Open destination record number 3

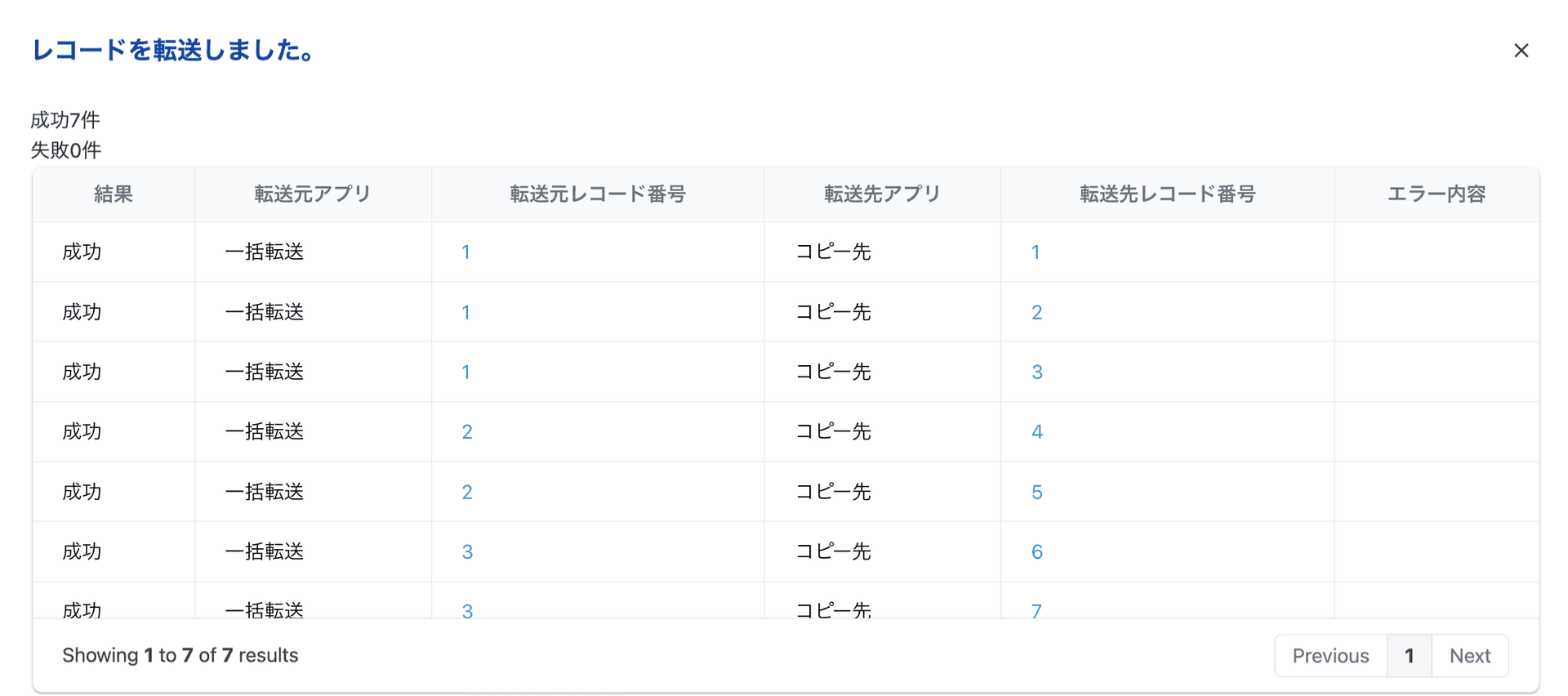[x=1036, y=372]
